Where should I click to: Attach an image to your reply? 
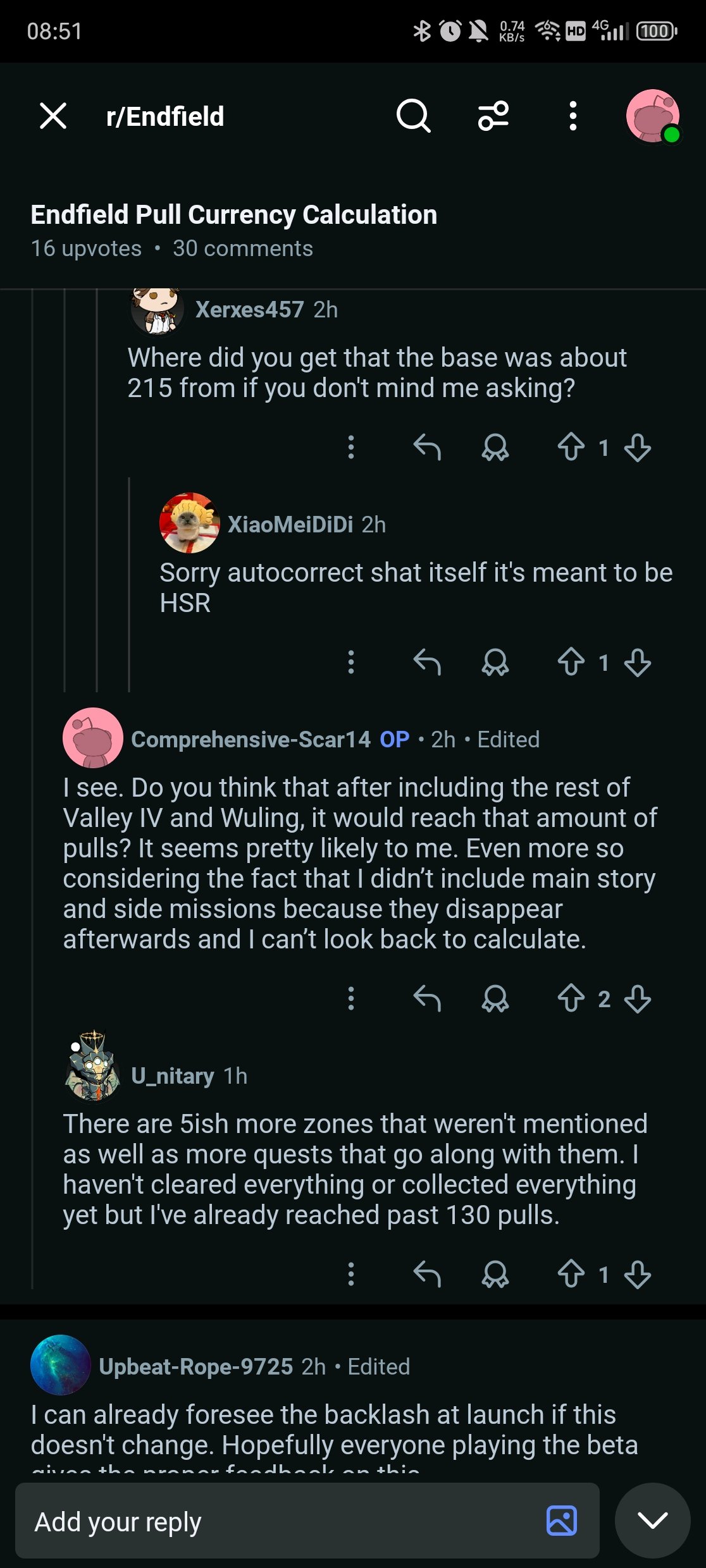coord(561,1521)
